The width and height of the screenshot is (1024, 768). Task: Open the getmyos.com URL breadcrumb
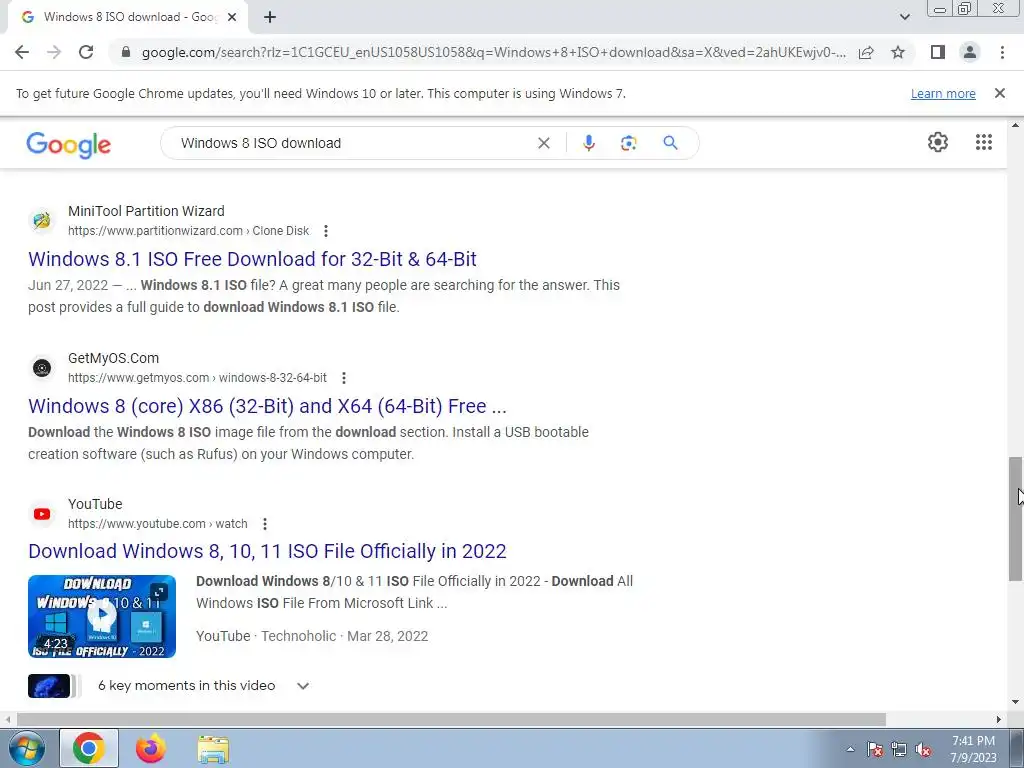click(197, 377)
